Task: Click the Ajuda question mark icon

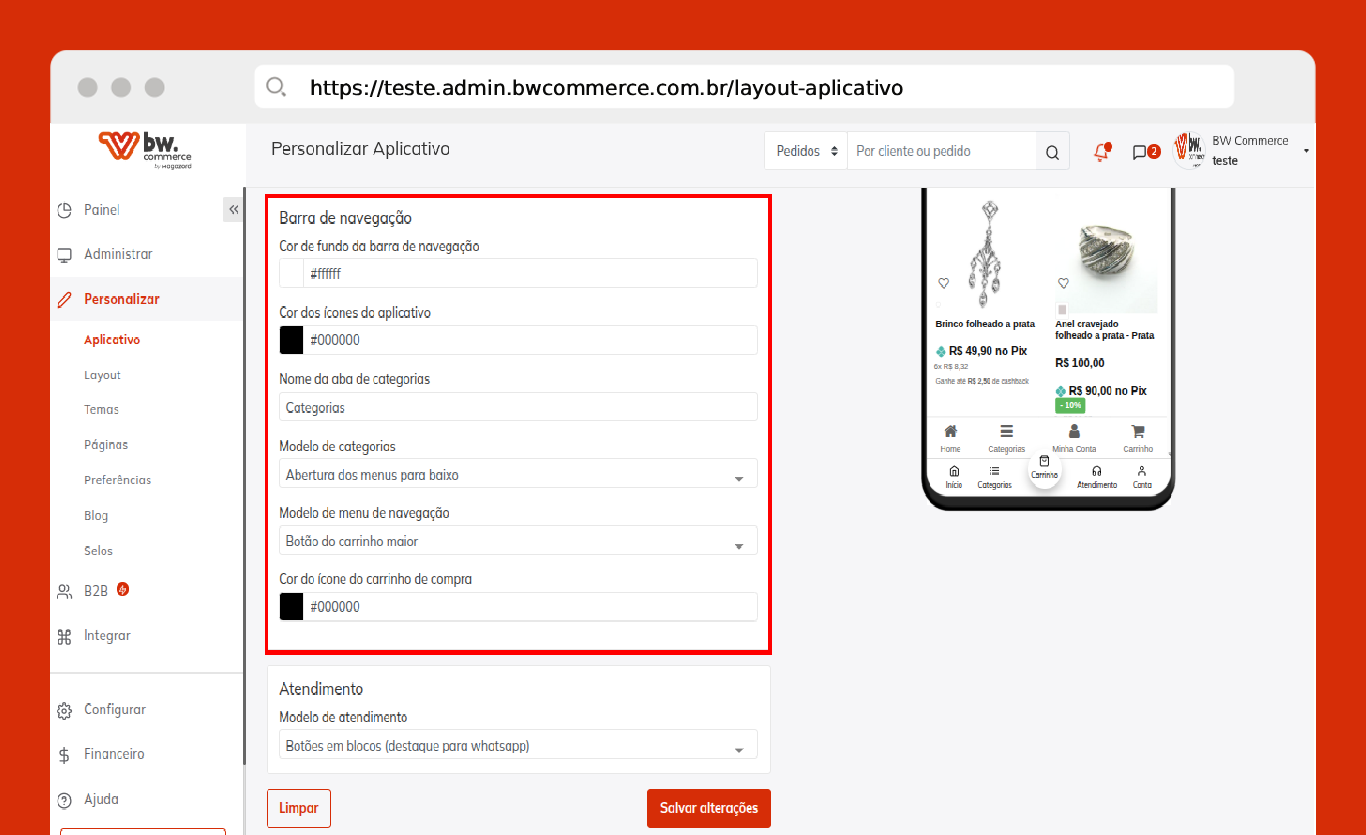Action: pyautogui.click(x=65, y=800)
